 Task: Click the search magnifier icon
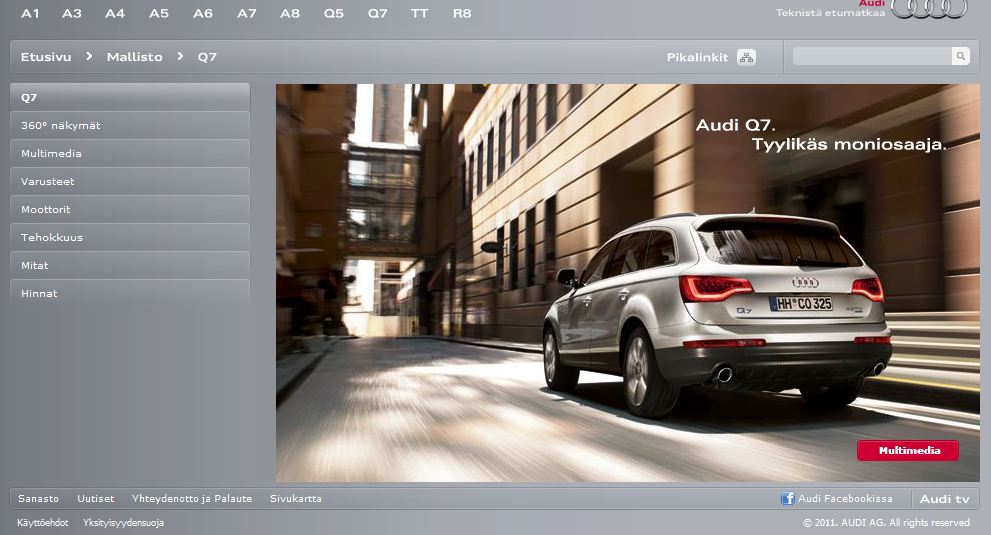pyautogui.click(x=960, y=57)
